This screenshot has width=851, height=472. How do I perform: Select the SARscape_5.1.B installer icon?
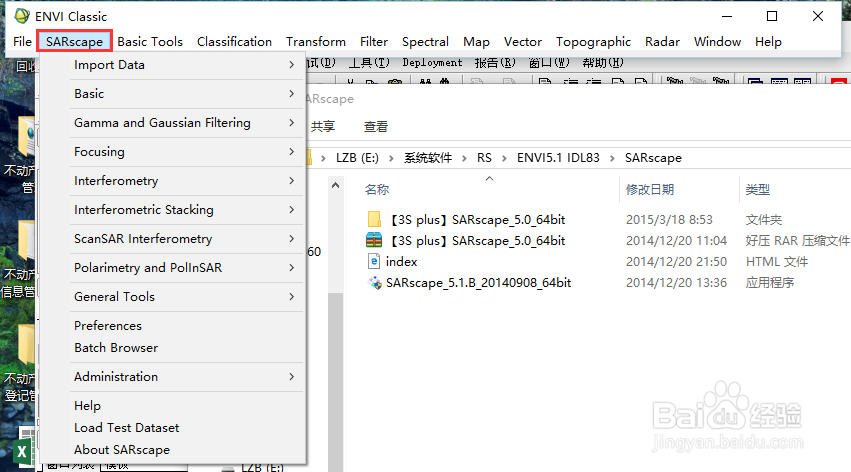point(374,283)
